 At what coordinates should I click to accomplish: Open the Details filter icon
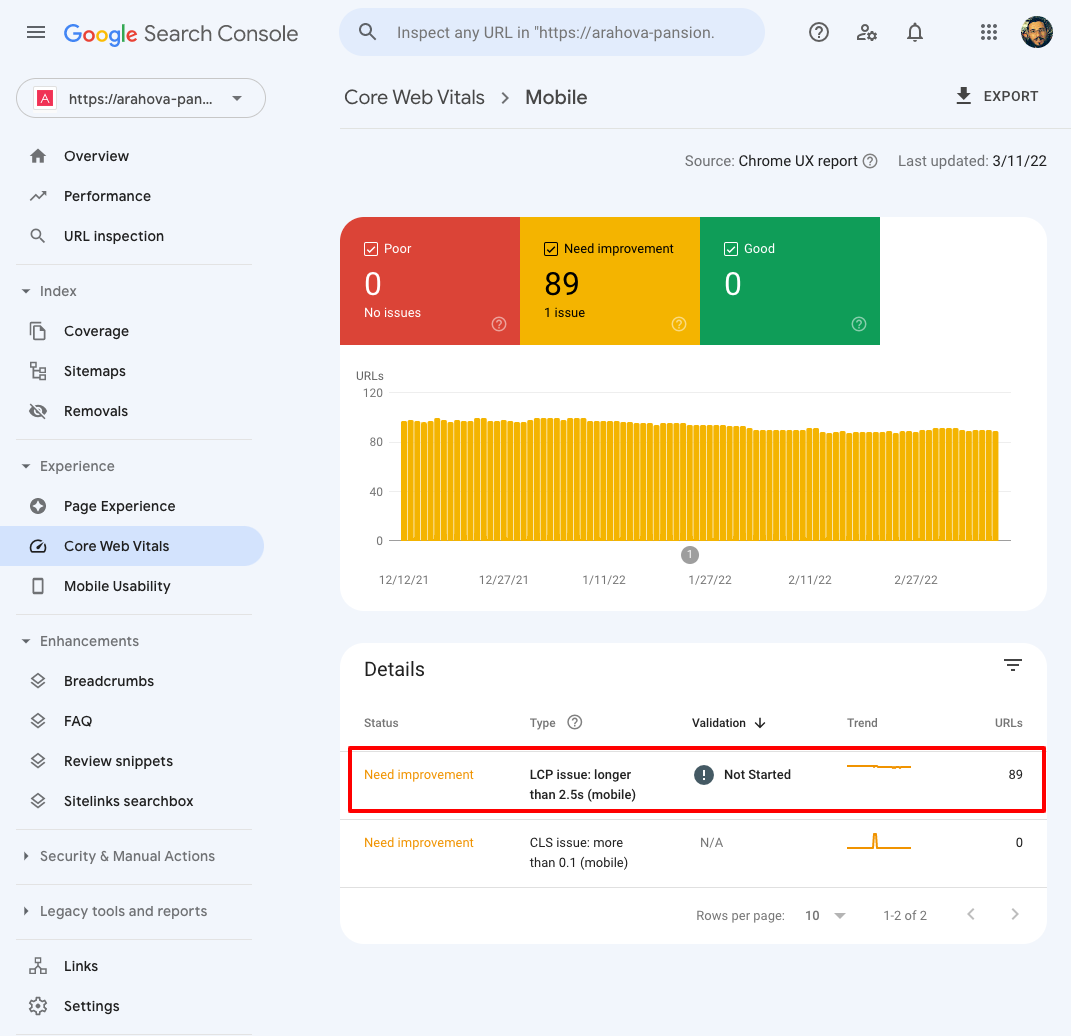pyautogui.click(x=1012, y=665)
